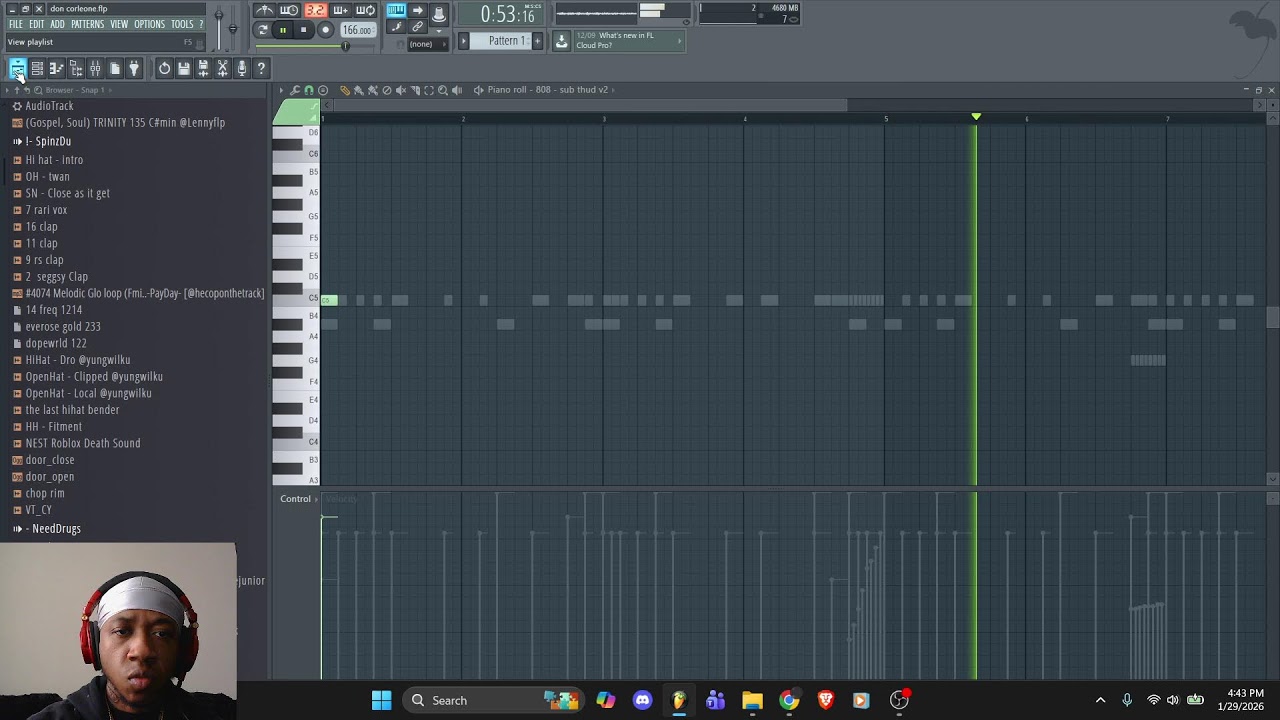Select the Draw pencil tool in piano roll
Image resolution: width=1280 pixels, height=720 pixels.
pyautogui.click(x=344, y=90)
